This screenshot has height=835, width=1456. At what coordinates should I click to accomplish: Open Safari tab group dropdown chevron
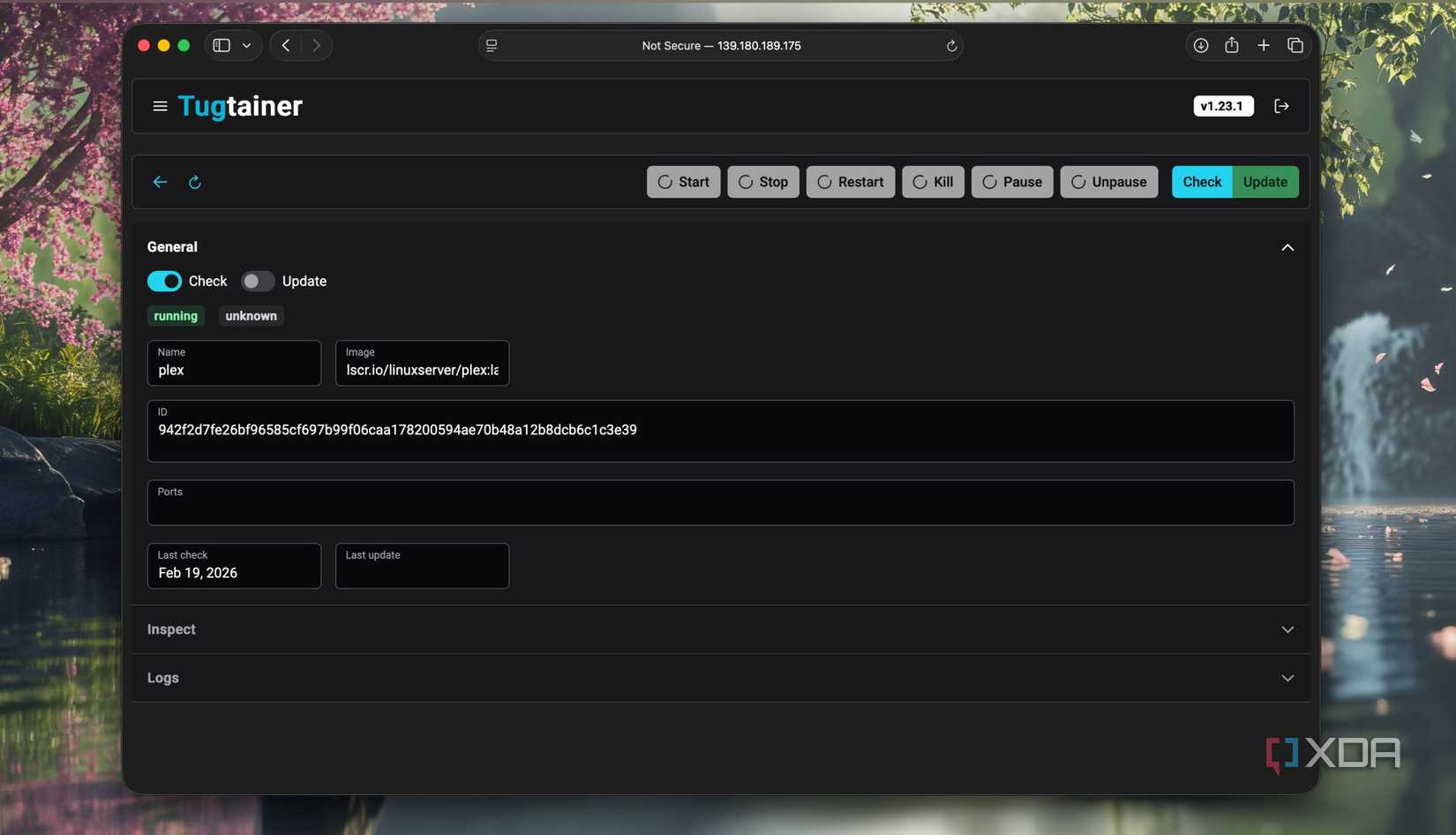tap(247, 45)
